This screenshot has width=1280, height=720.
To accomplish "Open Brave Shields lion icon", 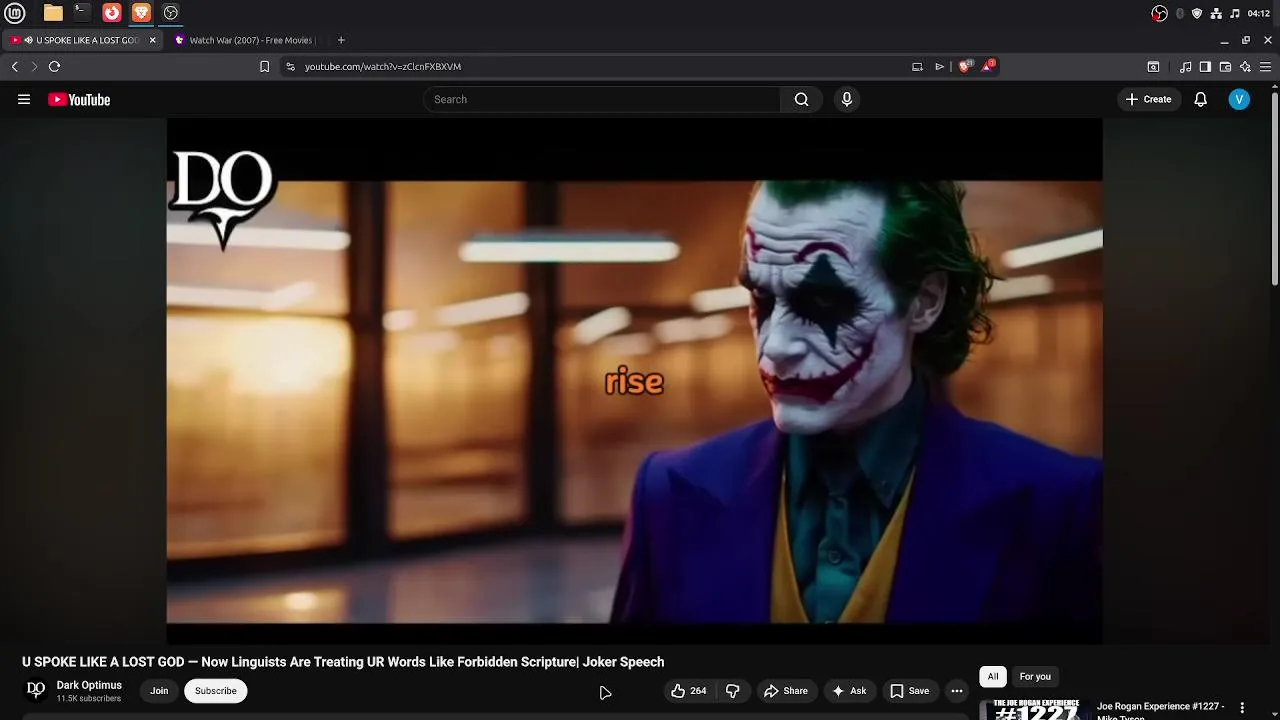I will click(965, 66).
